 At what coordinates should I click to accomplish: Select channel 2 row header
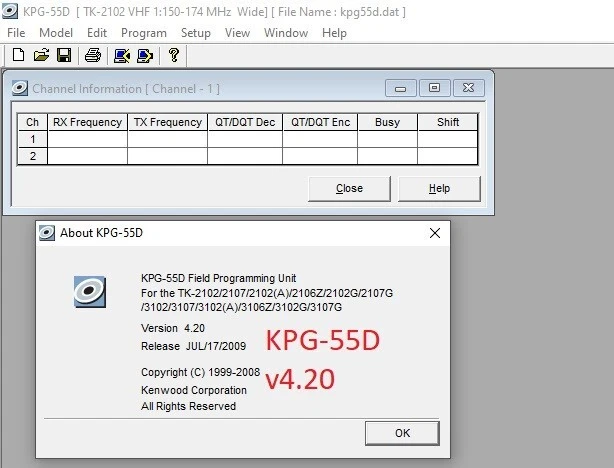coord(33,156)
